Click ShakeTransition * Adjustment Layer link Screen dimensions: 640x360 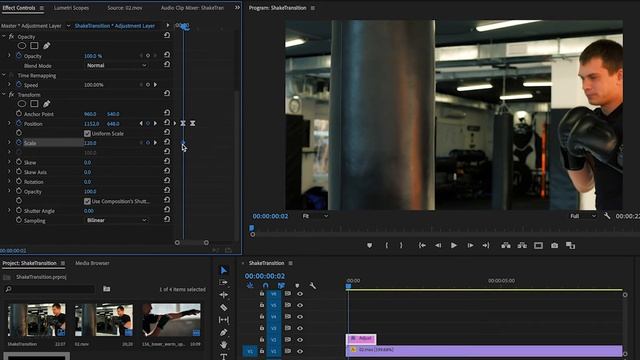[115, 26]
